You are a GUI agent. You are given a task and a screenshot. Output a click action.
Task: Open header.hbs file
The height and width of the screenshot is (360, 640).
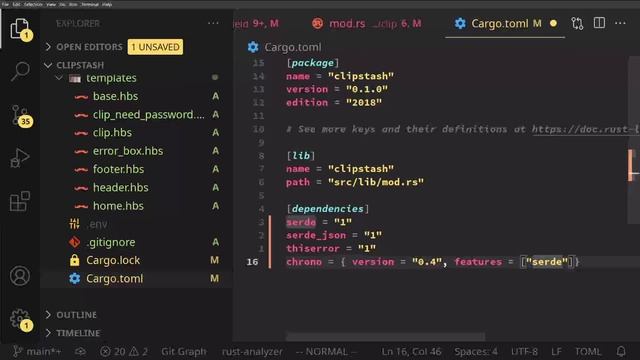(x=120, y=187)
